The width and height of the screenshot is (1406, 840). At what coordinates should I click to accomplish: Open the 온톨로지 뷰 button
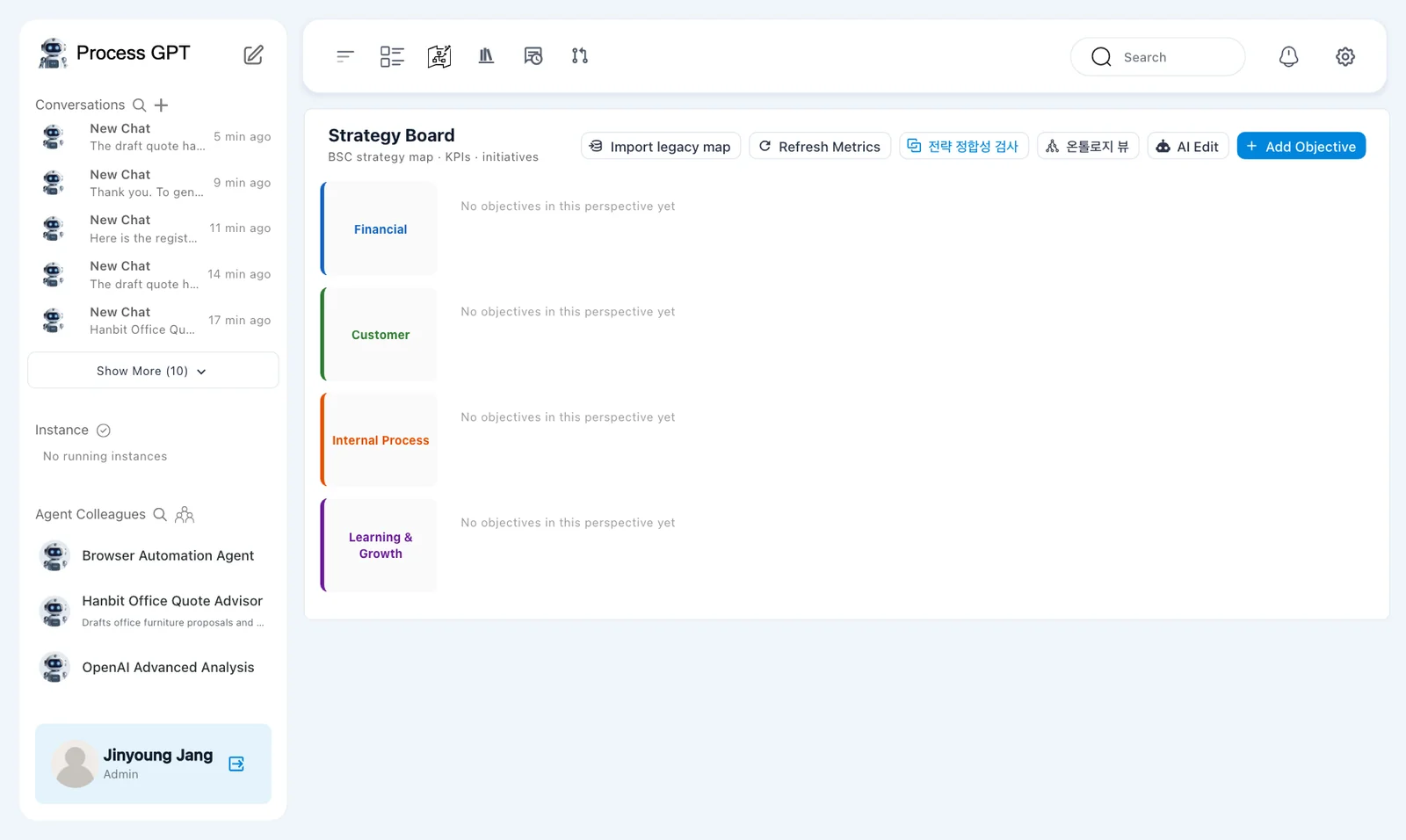pos(1088,146)
